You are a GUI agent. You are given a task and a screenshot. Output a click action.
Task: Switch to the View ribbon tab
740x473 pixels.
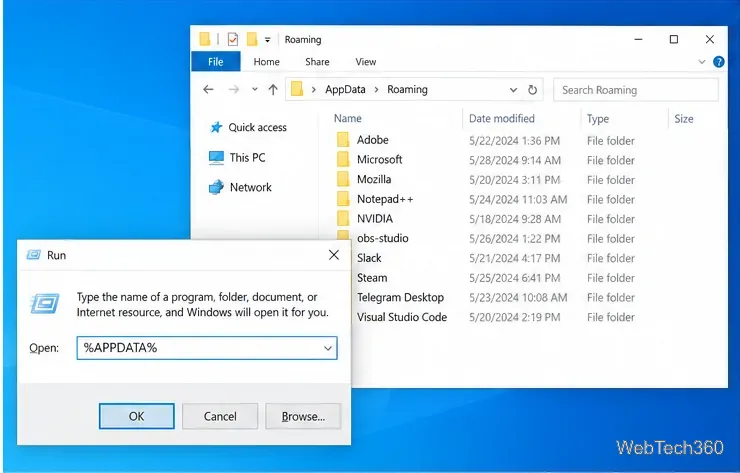click(366, 62)
